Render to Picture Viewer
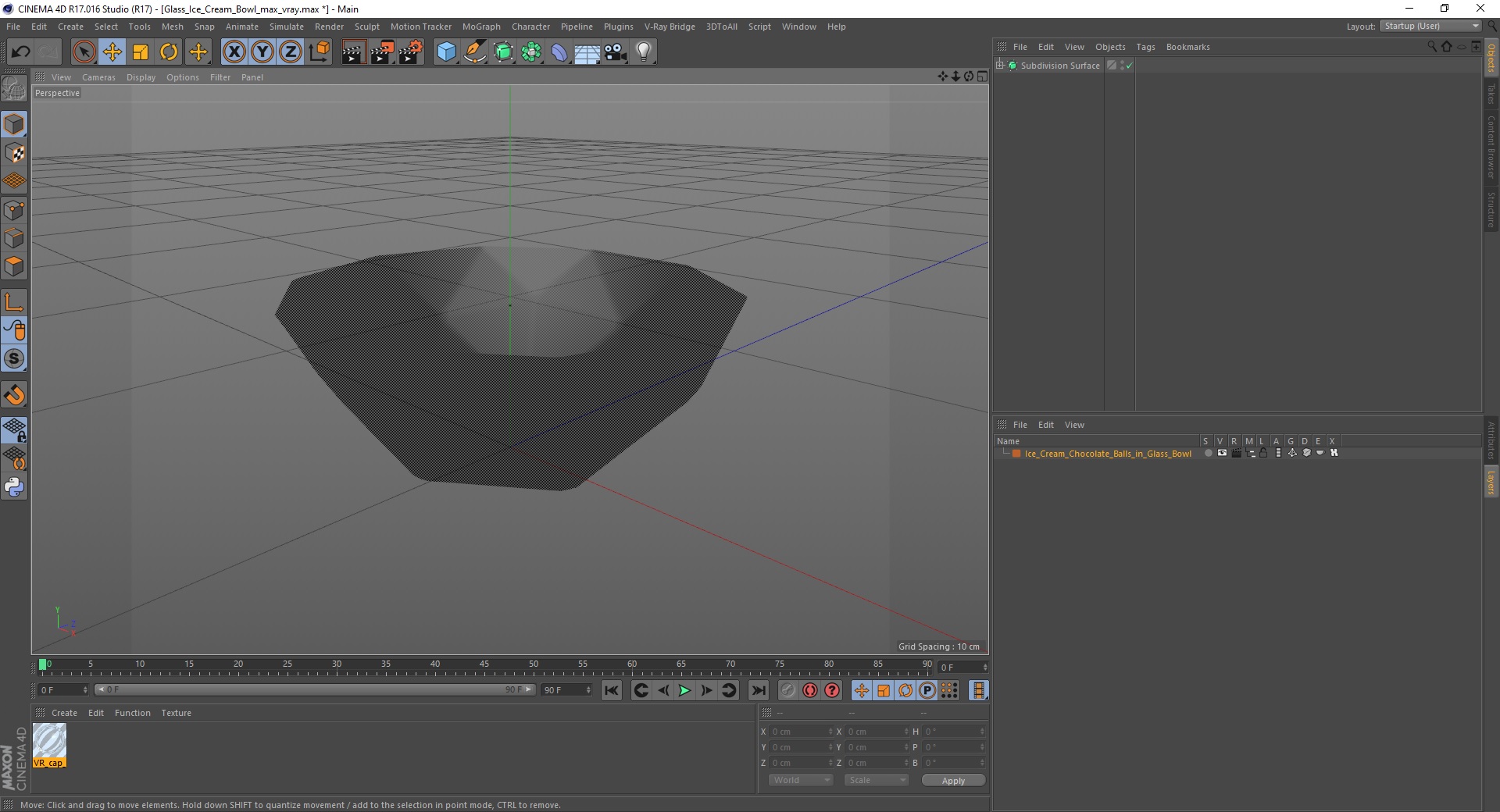1500x812 pixels. 382,52
